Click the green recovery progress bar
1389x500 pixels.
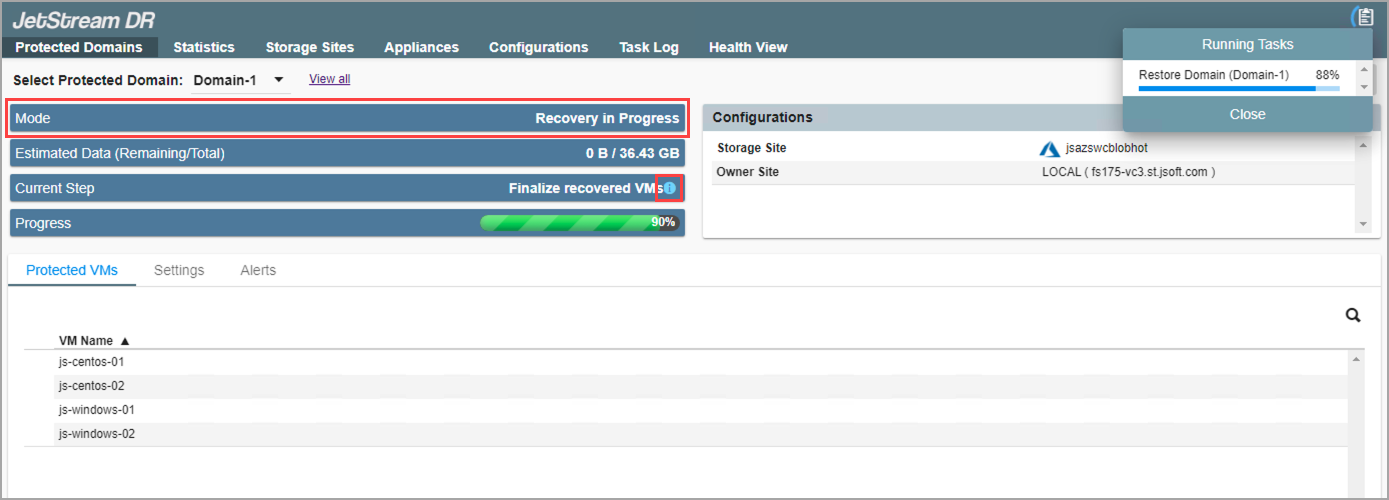(580, 223)
